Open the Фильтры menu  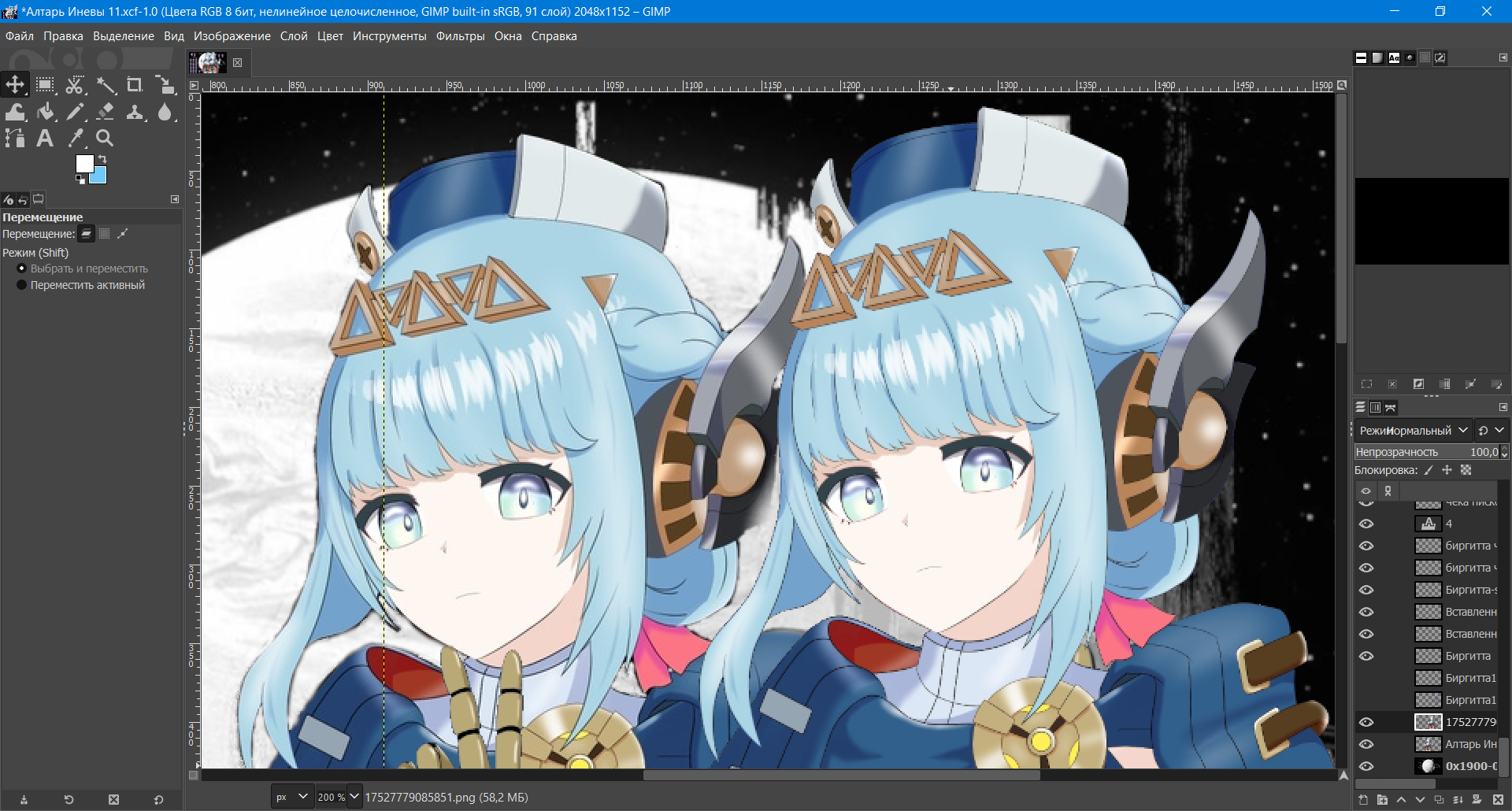point(461,36)
